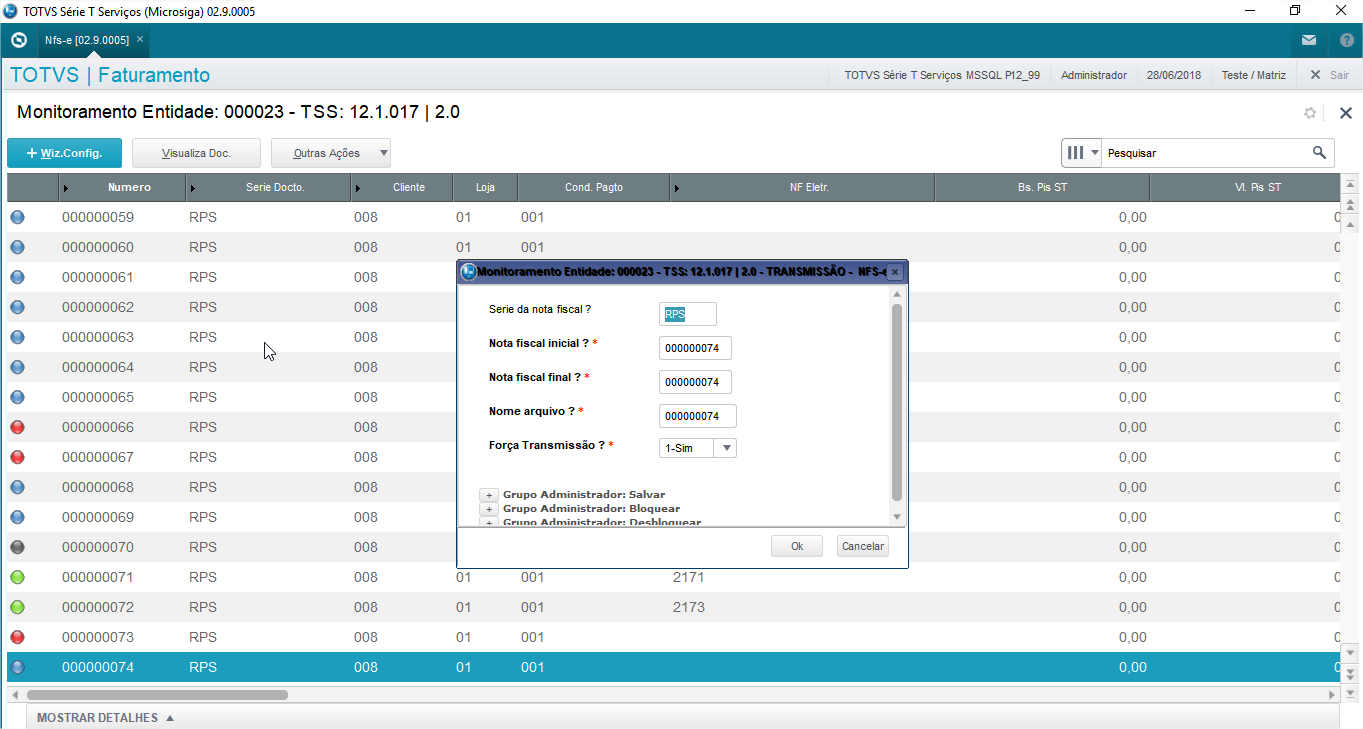Click the blue status icon of row 000000063
This screenshot has height=729, width=1363.
pyautogui.click(x=17, y=337)
